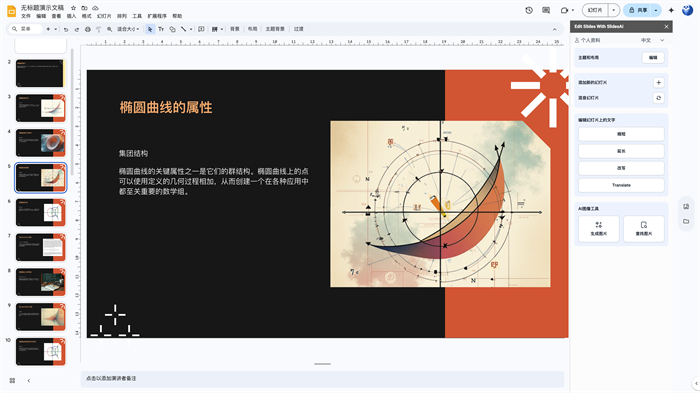Open the line tool dropdown arrow
700x393 pixels.
(191, 29)
